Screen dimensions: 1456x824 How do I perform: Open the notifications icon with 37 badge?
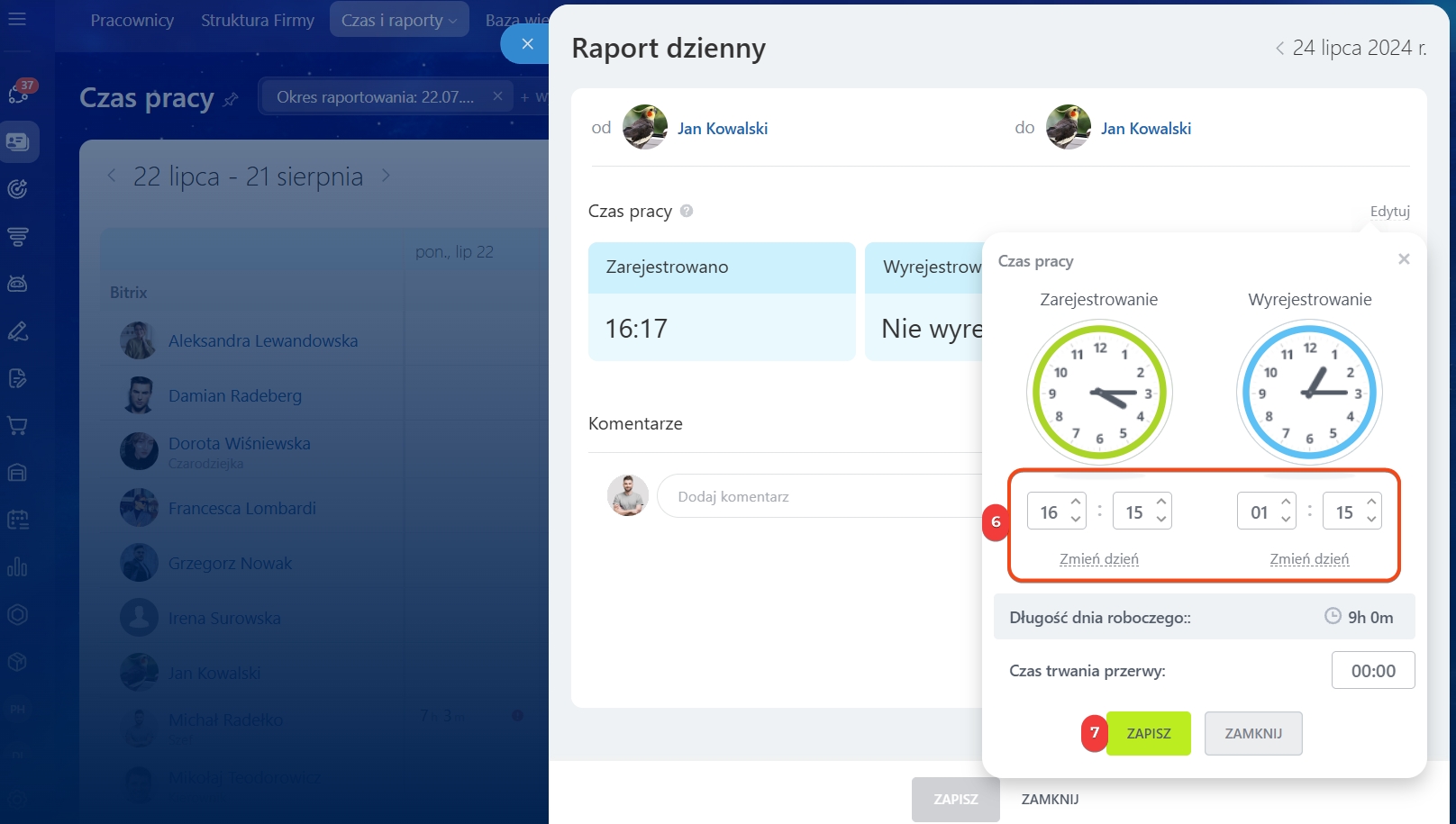(19, 92)
